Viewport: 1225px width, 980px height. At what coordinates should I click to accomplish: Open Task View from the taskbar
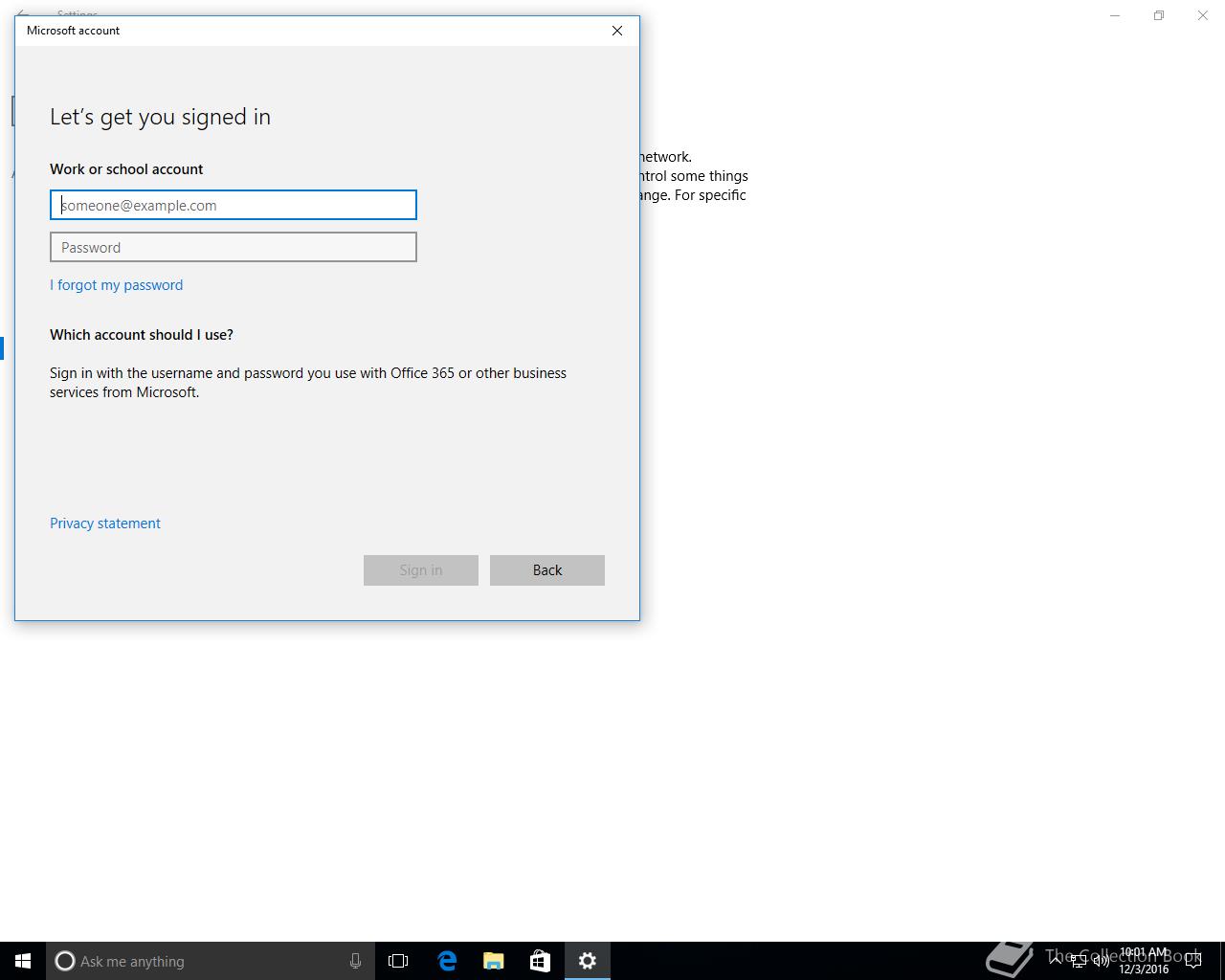click(x=398, y=961)
